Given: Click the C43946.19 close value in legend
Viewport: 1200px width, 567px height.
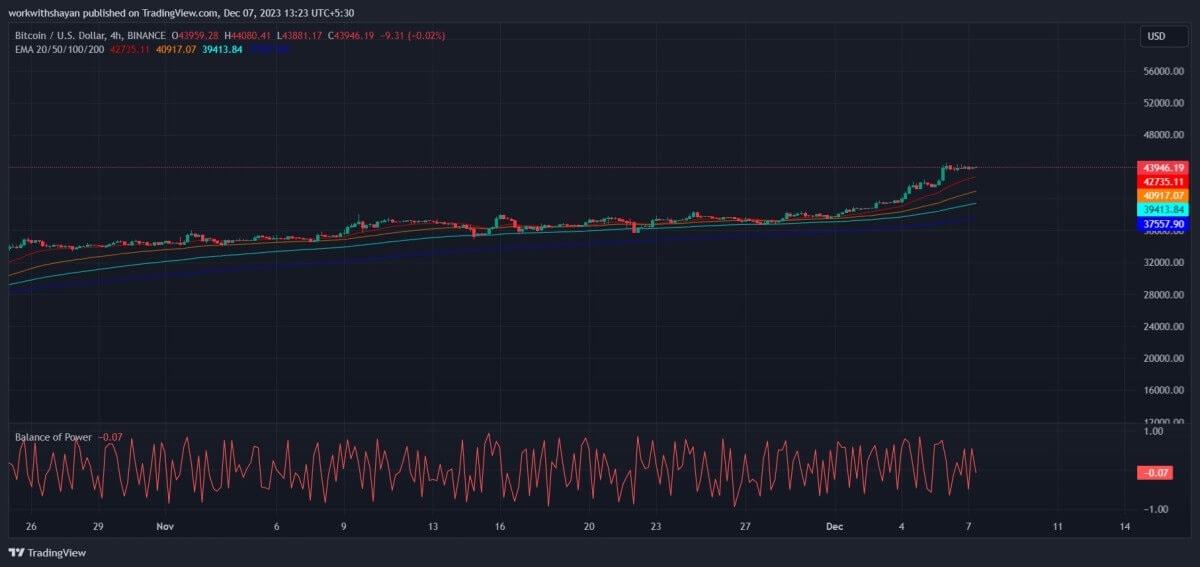Looking at the screenshot, I should coord(349,36).
